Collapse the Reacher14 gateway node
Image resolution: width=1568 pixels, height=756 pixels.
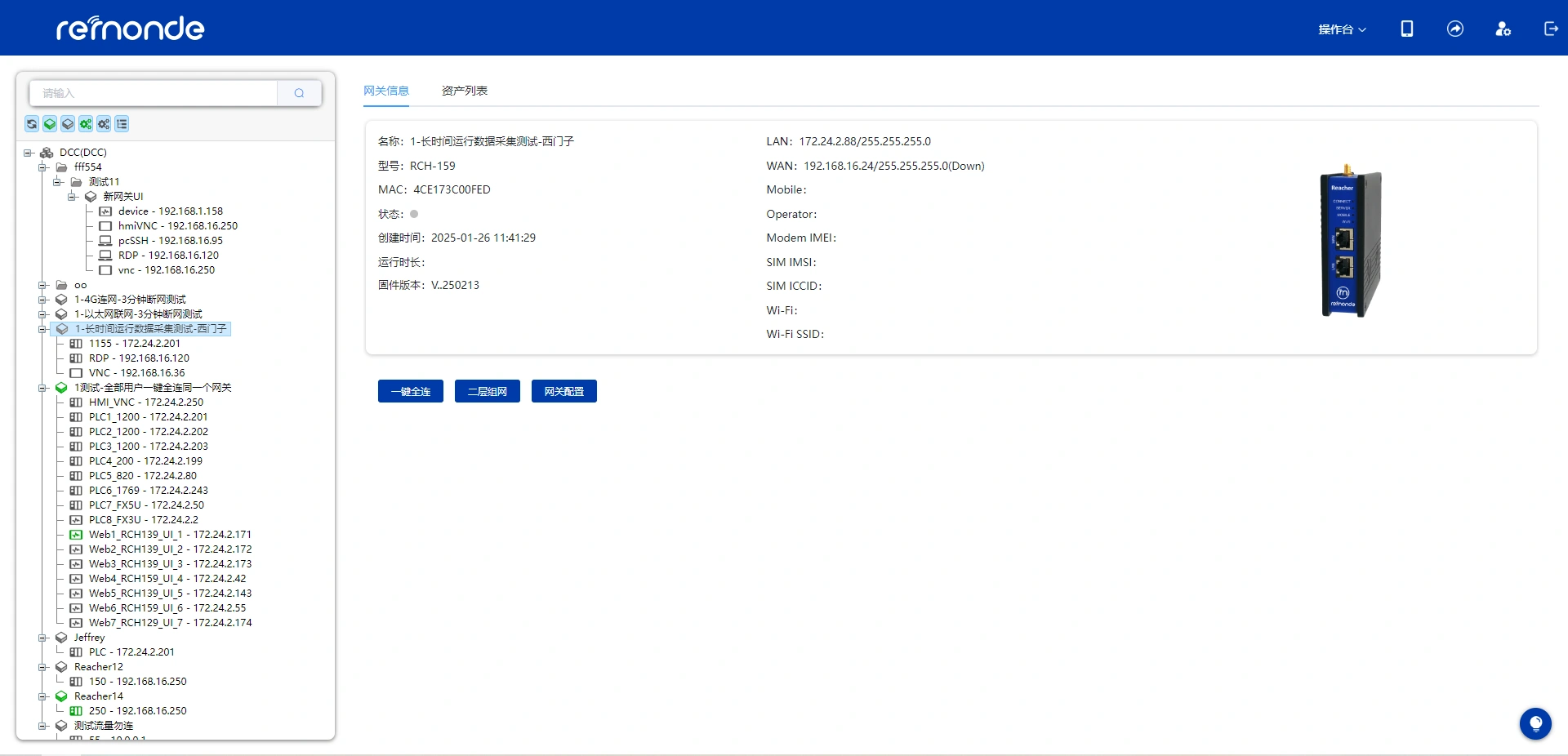42,696
